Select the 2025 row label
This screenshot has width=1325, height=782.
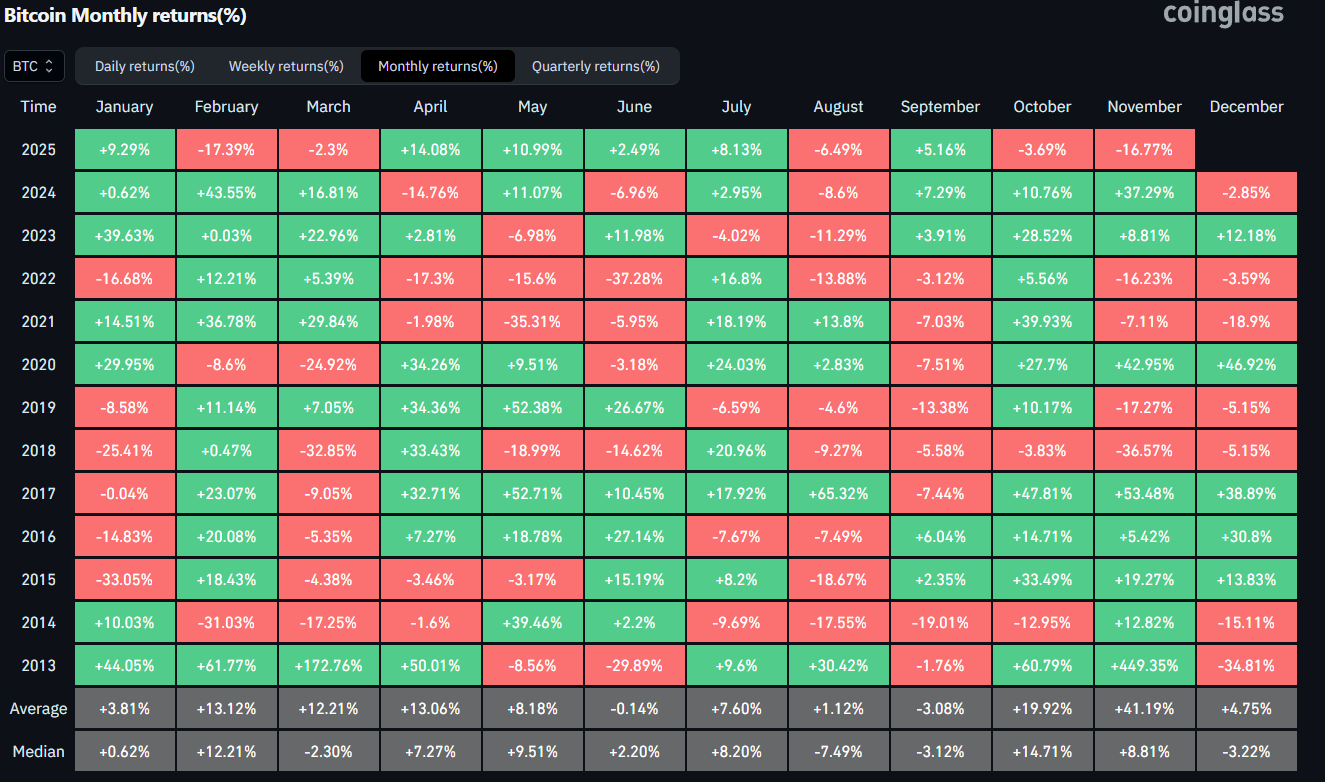pyautogui.click(x=38, y=149)
